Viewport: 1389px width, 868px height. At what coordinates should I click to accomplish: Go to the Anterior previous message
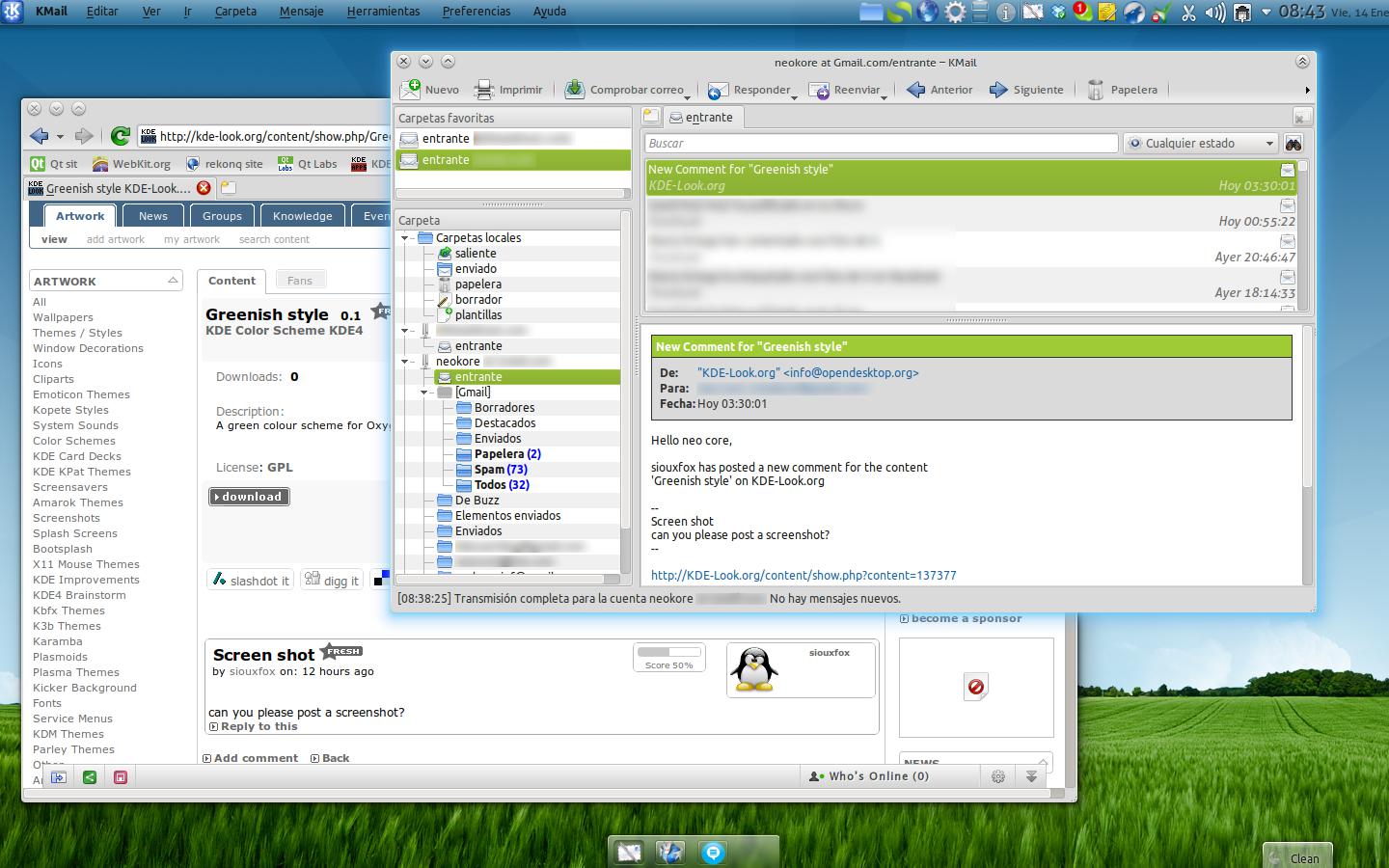point(940,90)
